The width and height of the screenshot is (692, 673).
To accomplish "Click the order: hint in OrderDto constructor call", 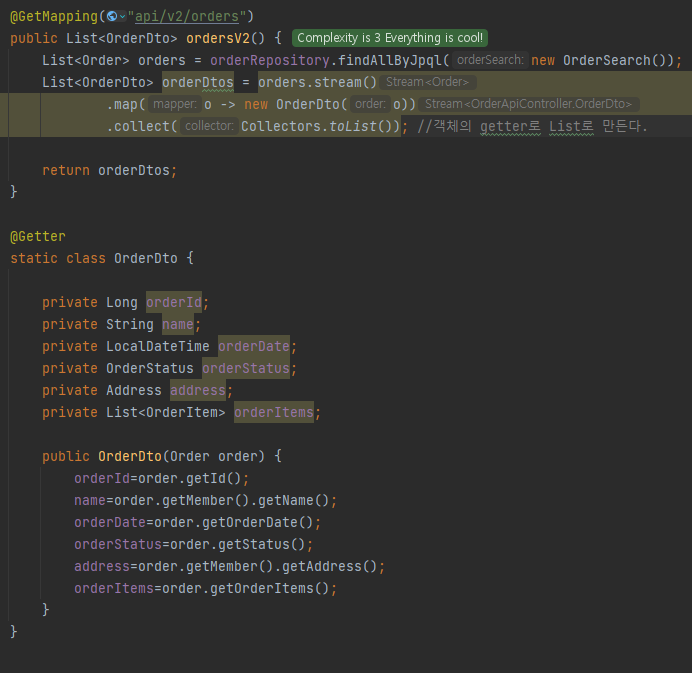I will 370,104.
